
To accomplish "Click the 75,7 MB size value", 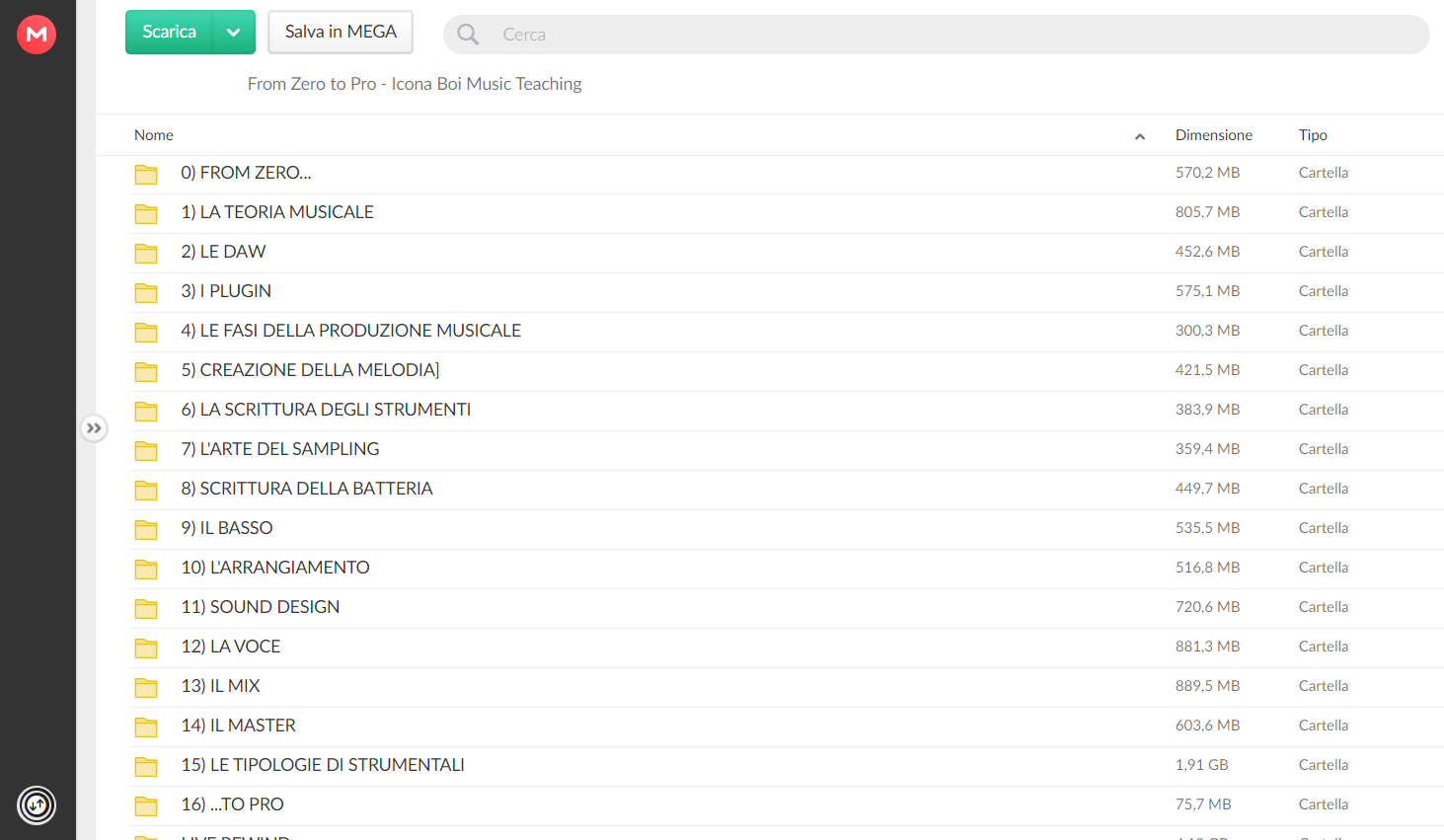I will 1203,804.
